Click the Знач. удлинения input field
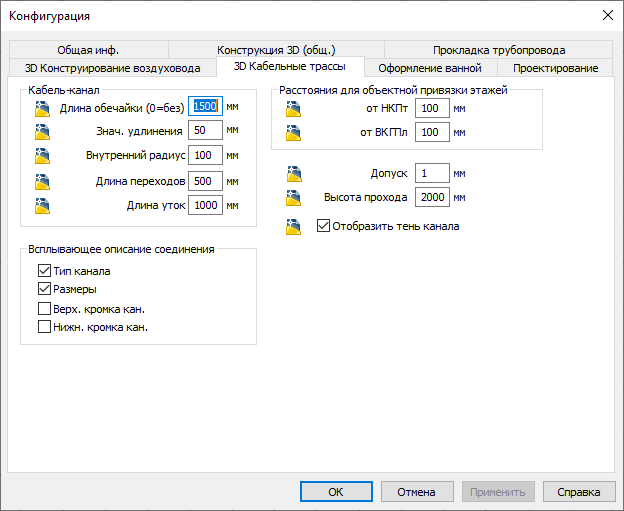The width and height of the screenshot is (624, 511). (x=205, y=130)
